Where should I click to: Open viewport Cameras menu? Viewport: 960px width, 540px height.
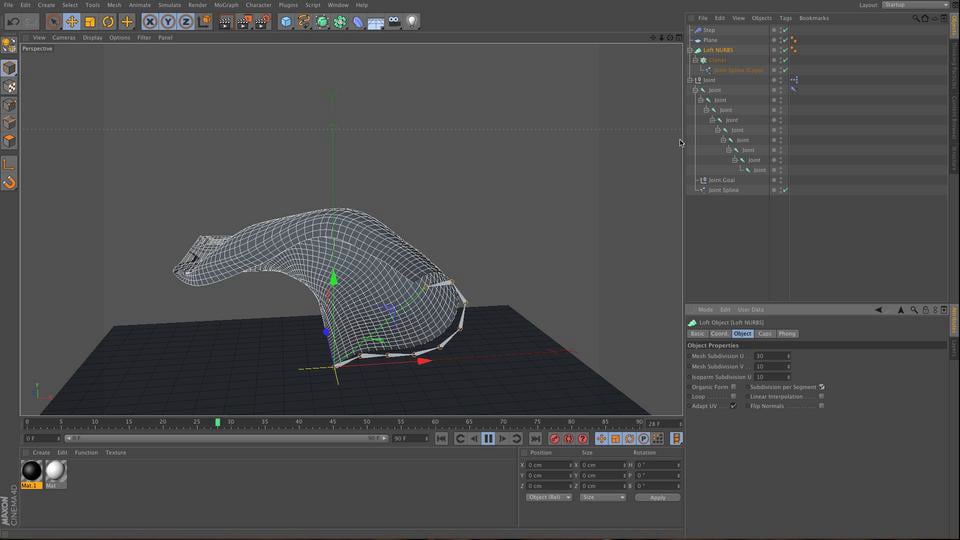(64, 37)
